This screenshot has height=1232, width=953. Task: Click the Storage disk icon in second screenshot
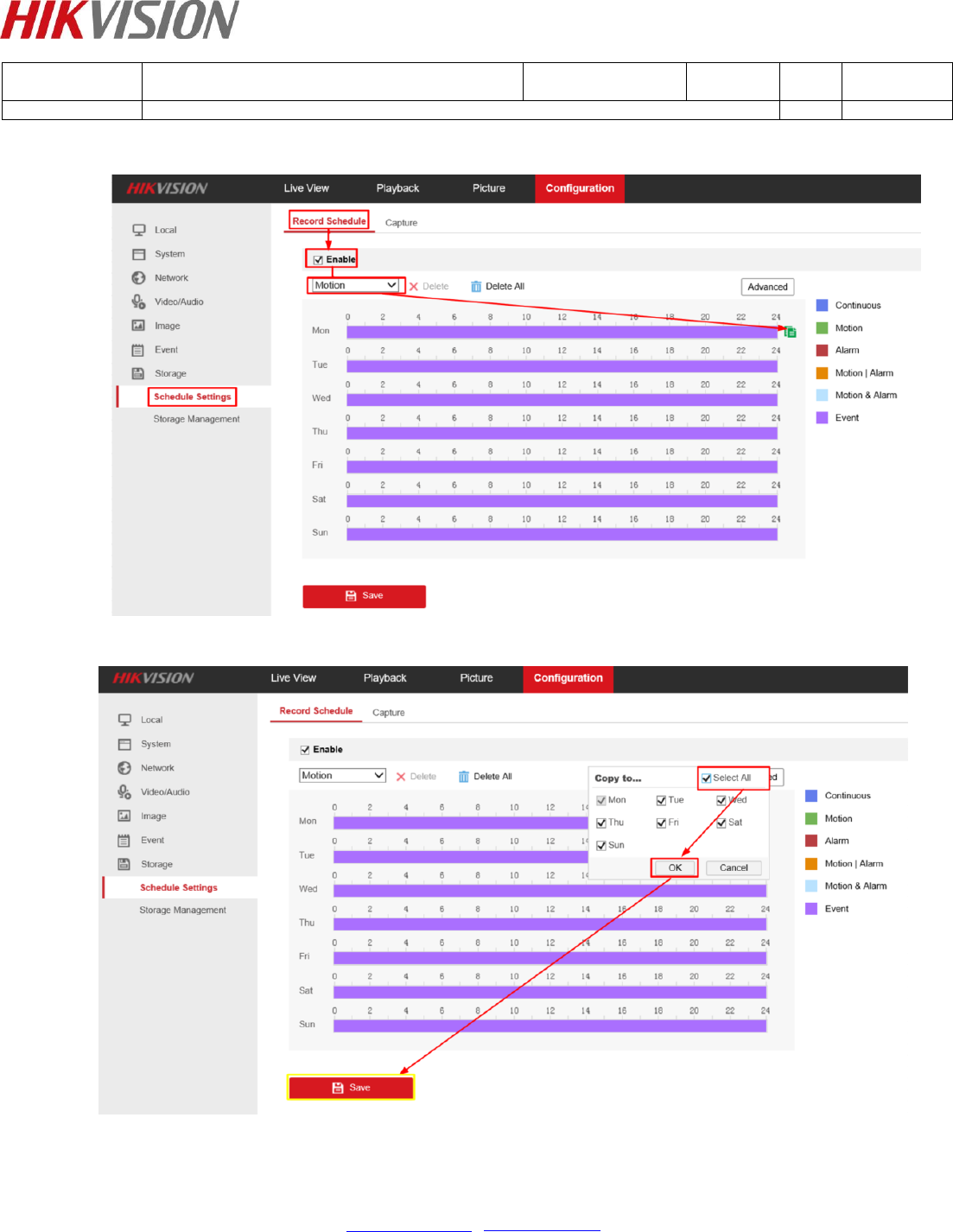coord(124,864)
